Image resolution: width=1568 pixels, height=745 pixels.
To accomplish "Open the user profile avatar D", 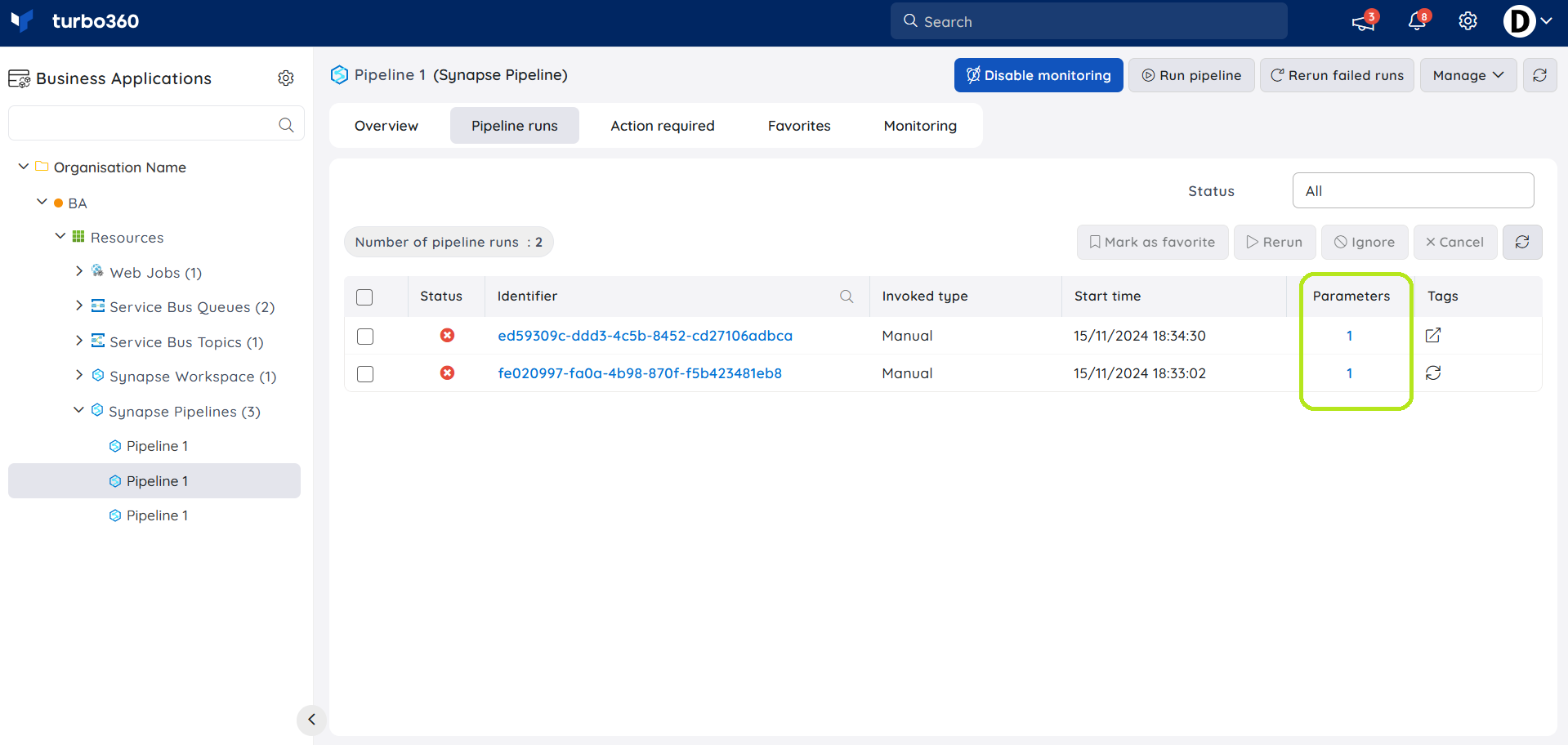I will [1519, 21].
